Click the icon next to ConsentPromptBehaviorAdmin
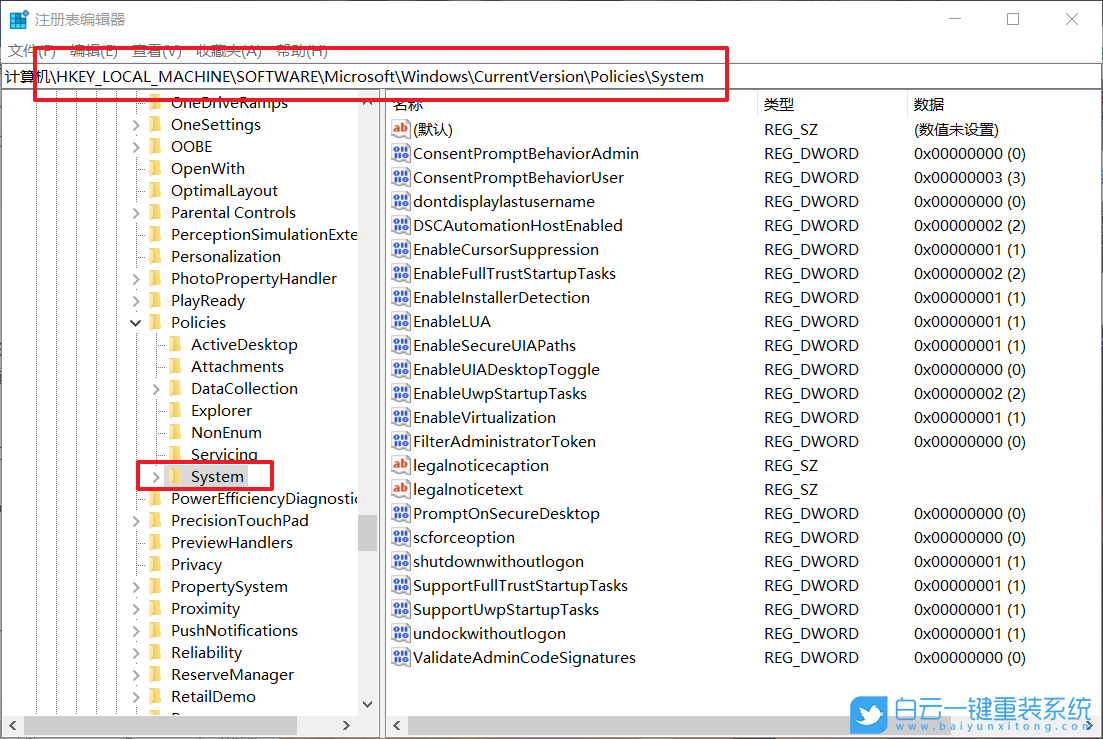1103x739 pixels. pos(401,154)
